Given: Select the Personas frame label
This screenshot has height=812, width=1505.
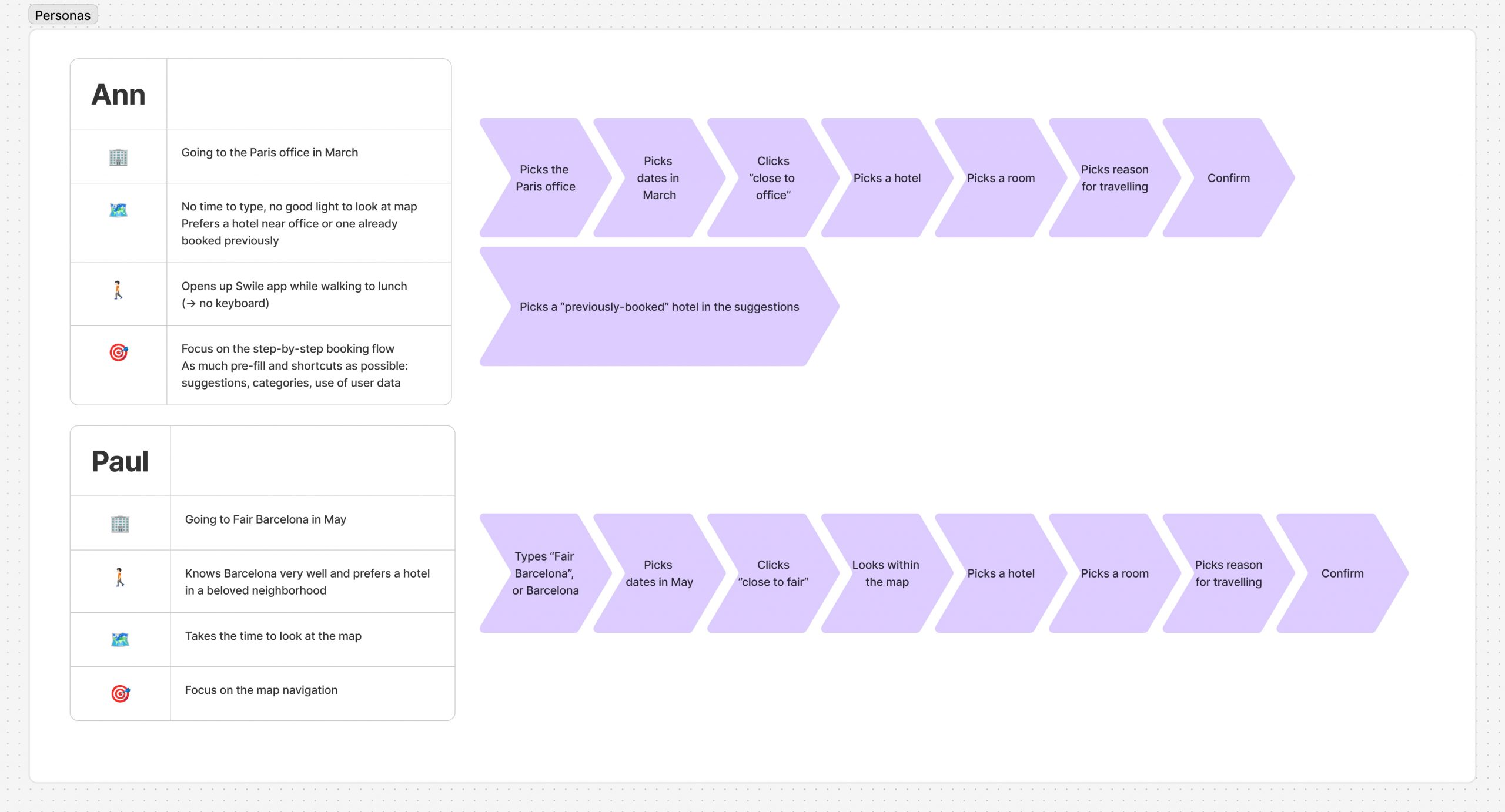Looking at the screenshot, I should [x=63, y=15].
